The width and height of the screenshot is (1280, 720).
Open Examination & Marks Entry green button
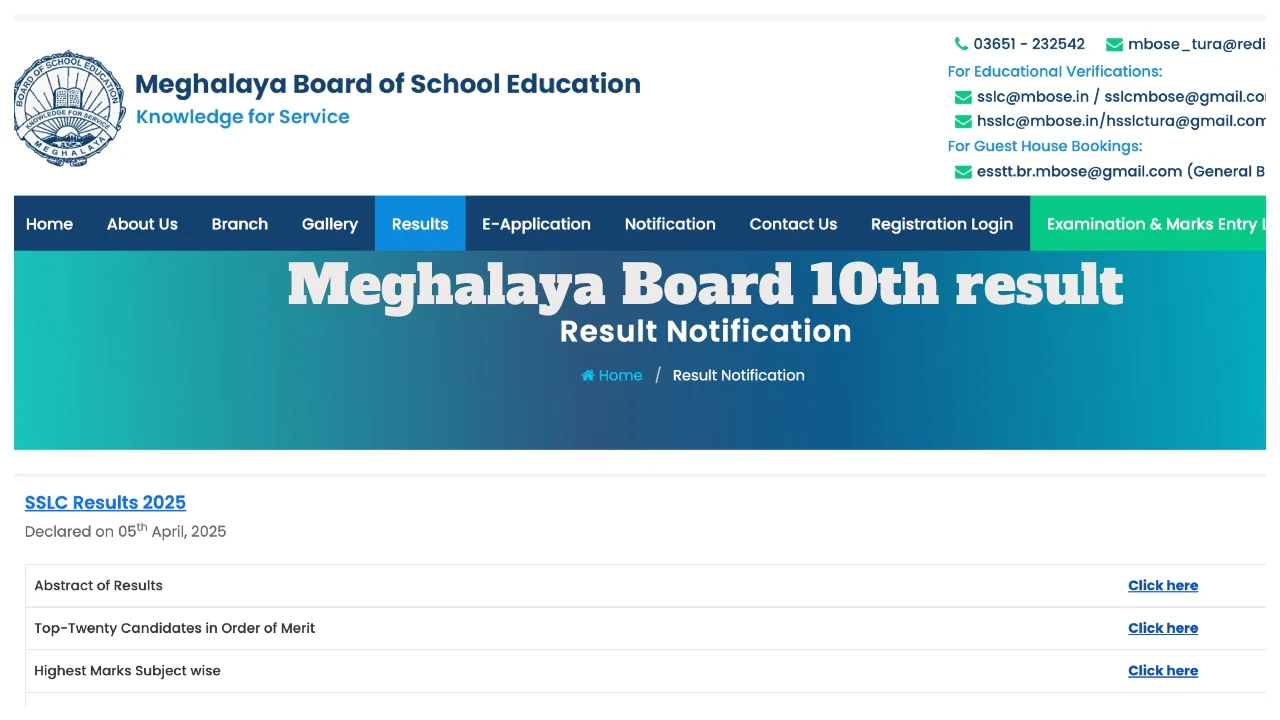(1150, 224)
